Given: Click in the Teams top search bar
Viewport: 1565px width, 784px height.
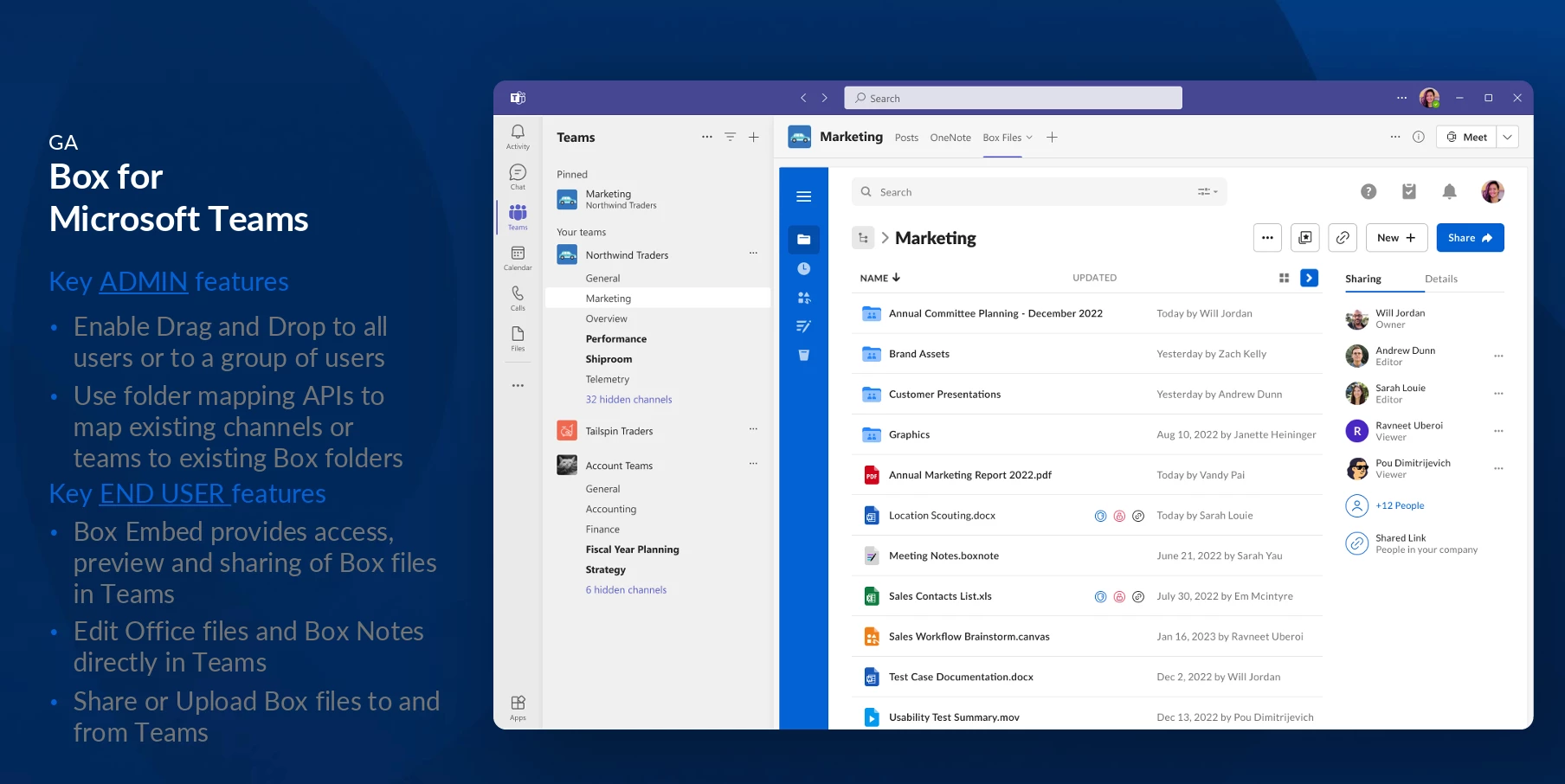Looking at the screenshot, I should 1013,98.
